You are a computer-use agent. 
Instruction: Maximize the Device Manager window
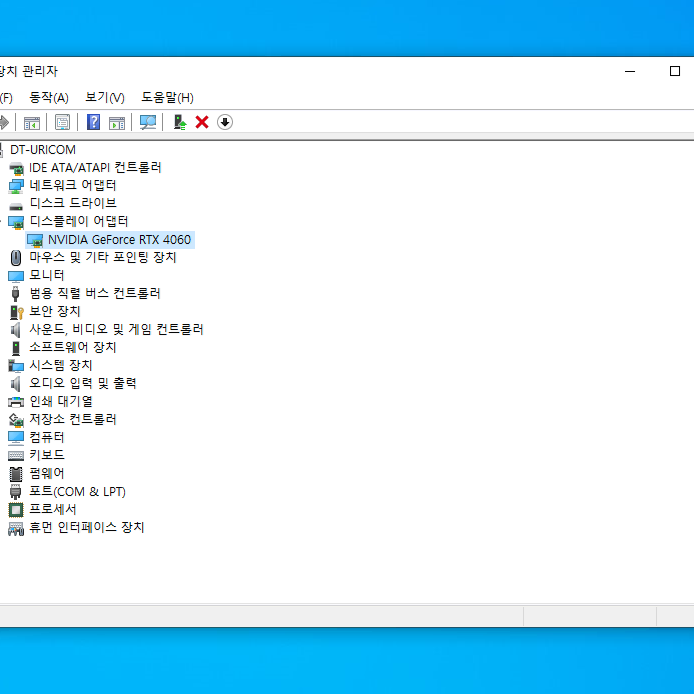pos(675,71)
